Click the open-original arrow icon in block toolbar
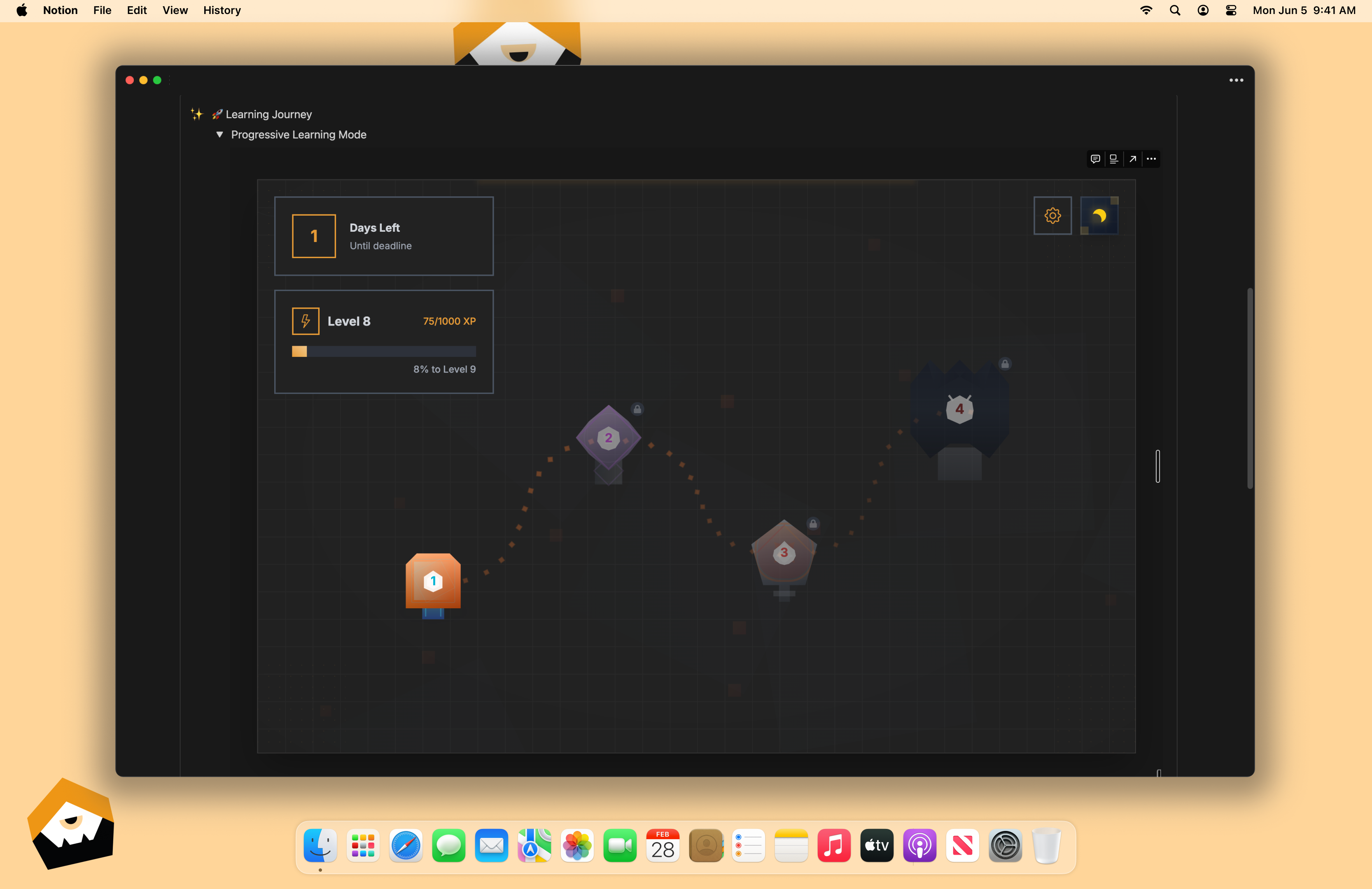This screenshot has height=889, width=1372. click(1133, 158)
